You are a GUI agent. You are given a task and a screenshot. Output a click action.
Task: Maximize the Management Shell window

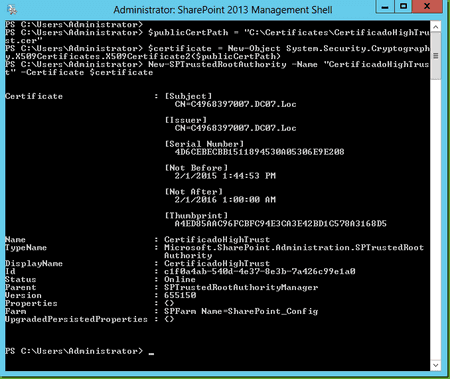click(x=403, y=7)
